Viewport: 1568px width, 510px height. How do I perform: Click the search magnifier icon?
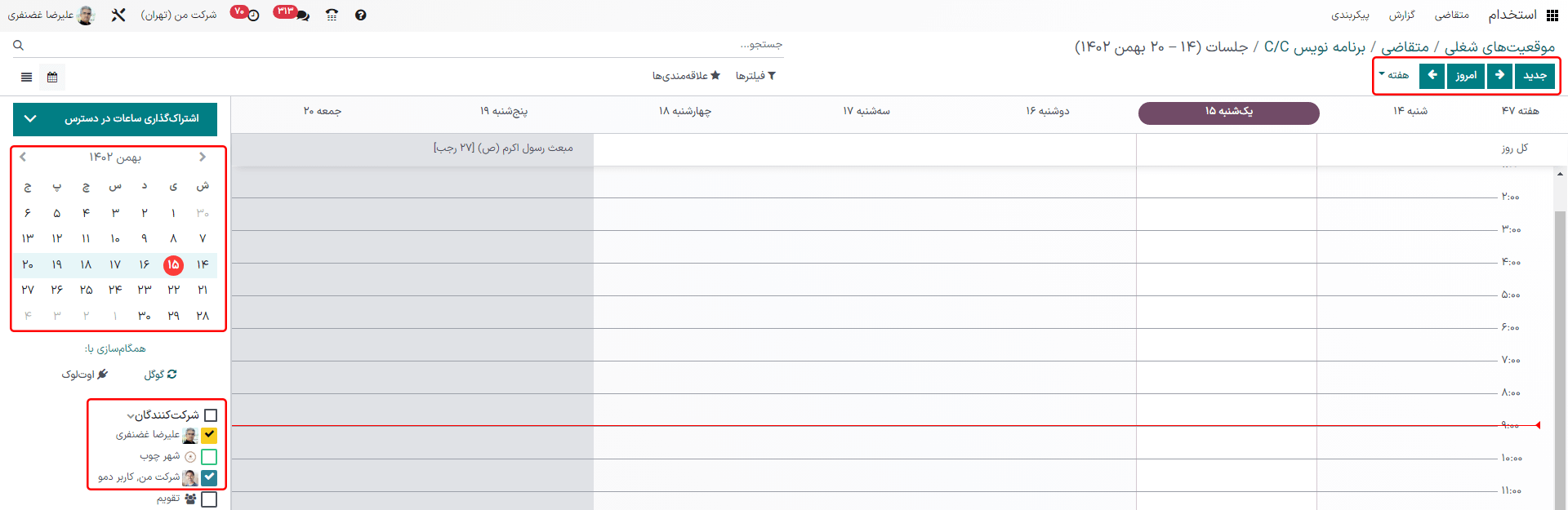click(x=19, y=46)
